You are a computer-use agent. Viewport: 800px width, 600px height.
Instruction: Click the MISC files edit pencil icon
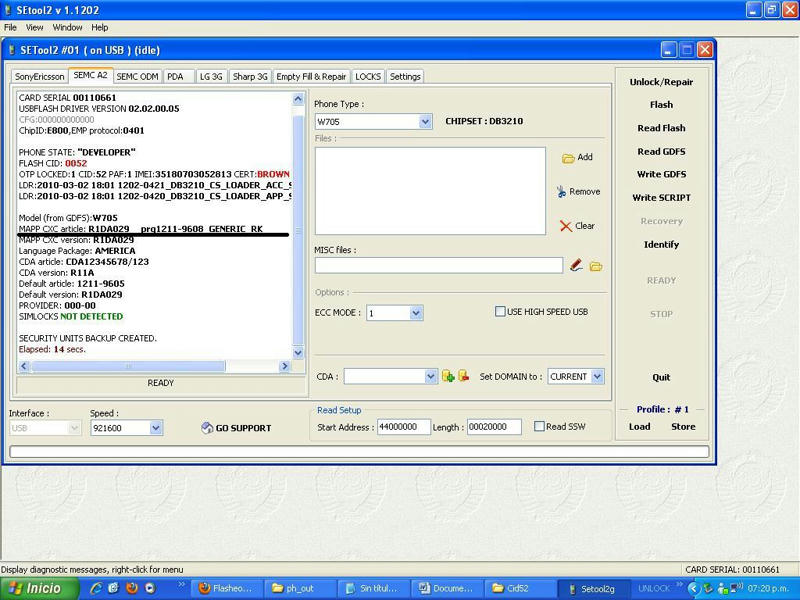(x=576, y=266)
